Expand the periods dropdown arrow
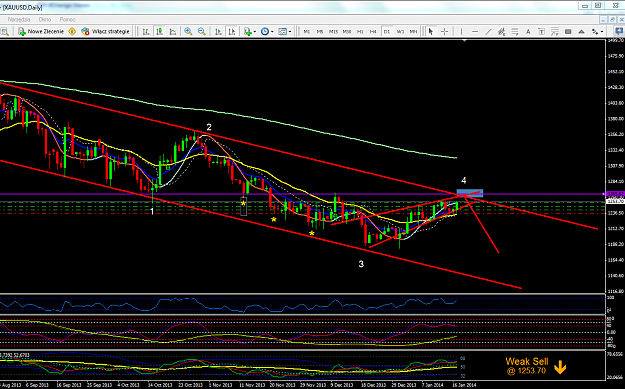Image resolution: width=625 pixels, height=389 pixels. click(272, 31)
